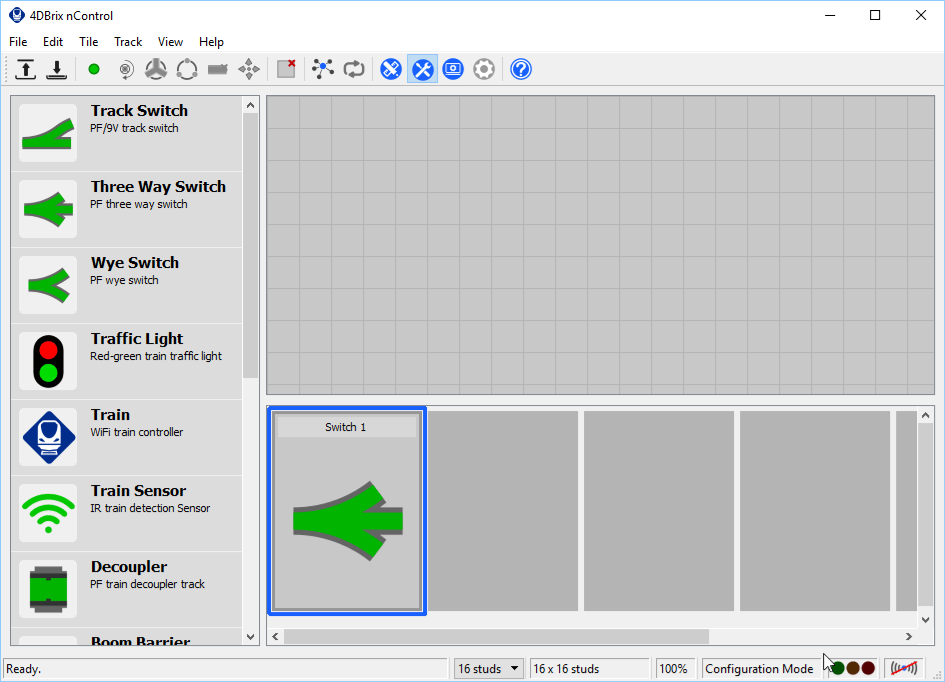Click the 16 x 16 studs status field
Screen dimensions: 945x682
tap(589, 669)
